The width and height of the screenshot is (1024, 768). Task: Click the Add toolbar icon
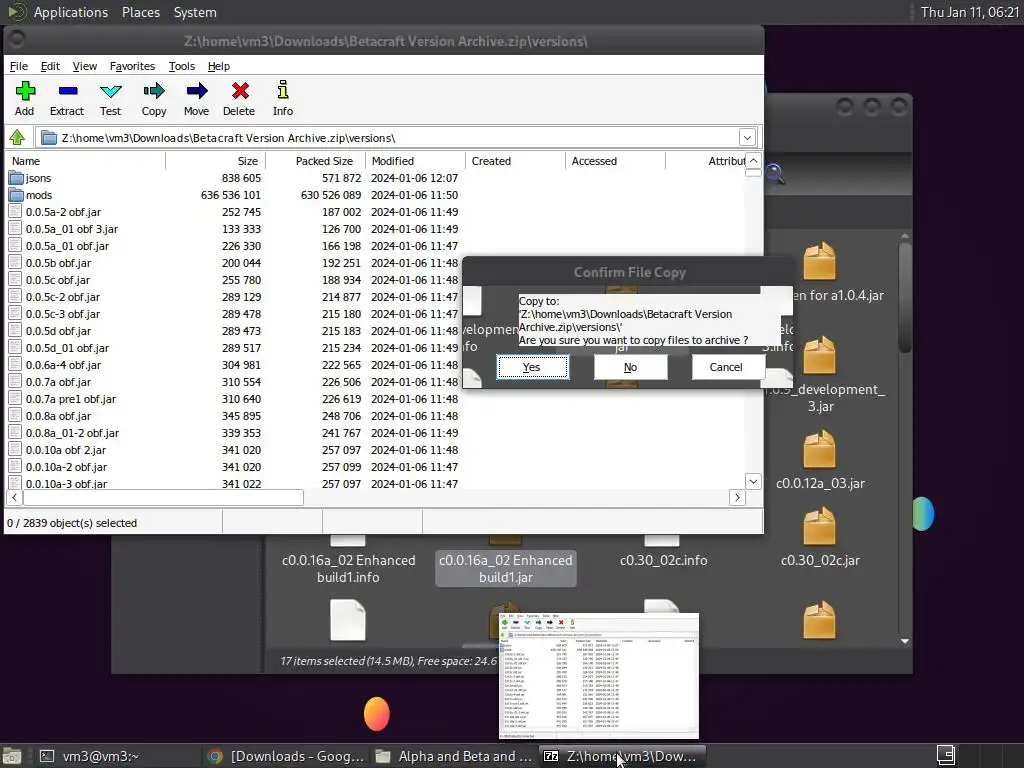25,91
